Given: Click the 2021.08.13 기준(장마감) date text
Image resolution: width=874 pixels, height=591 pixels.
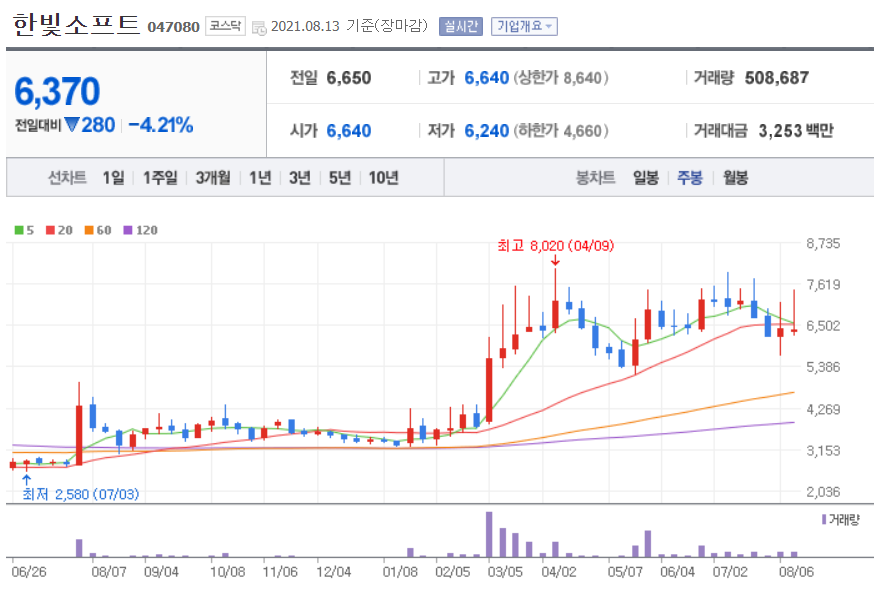Looking at the screenshot, I should point(349,26).
